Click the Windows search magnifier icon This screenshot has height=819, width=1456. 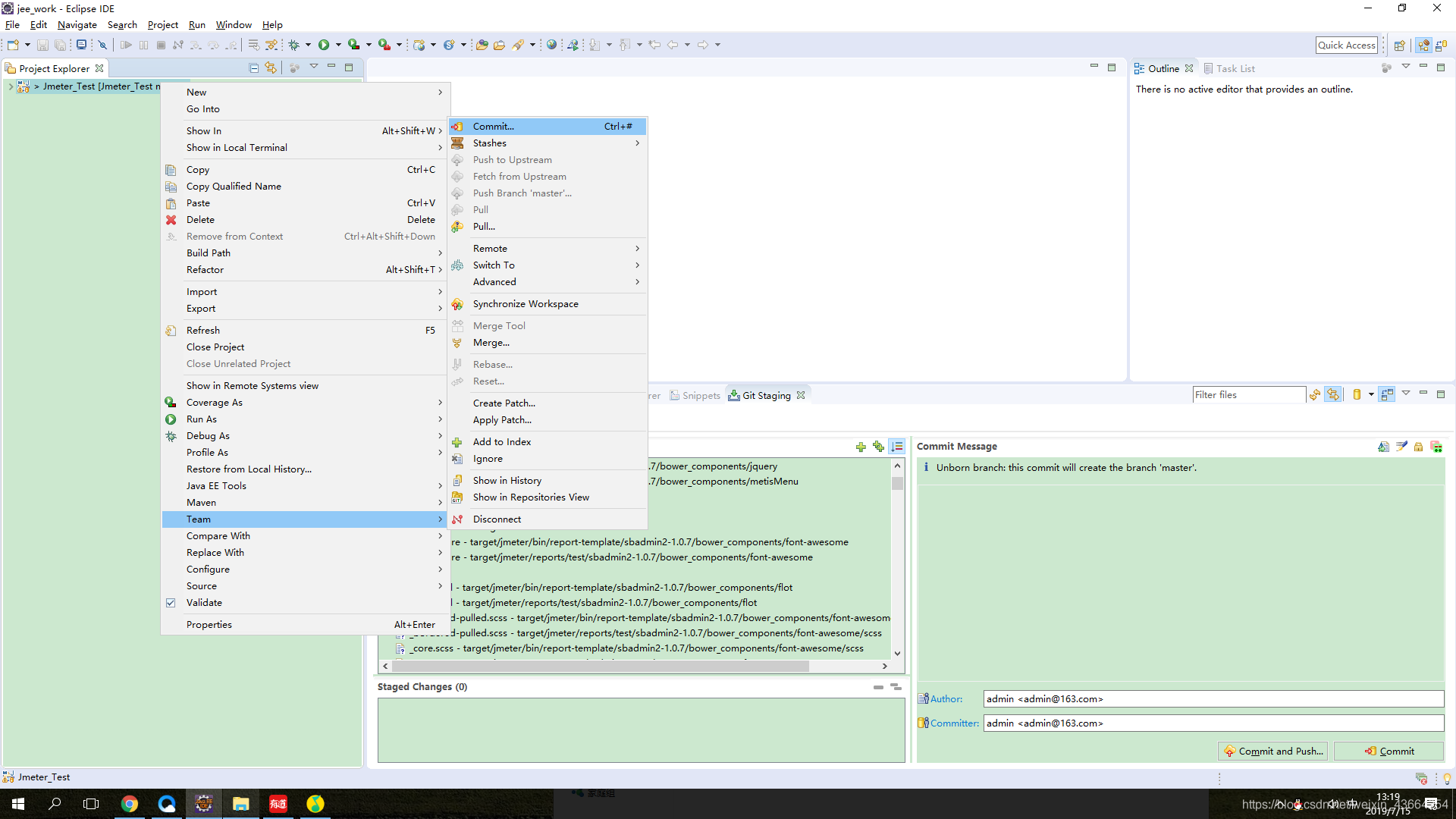(55, 804)
